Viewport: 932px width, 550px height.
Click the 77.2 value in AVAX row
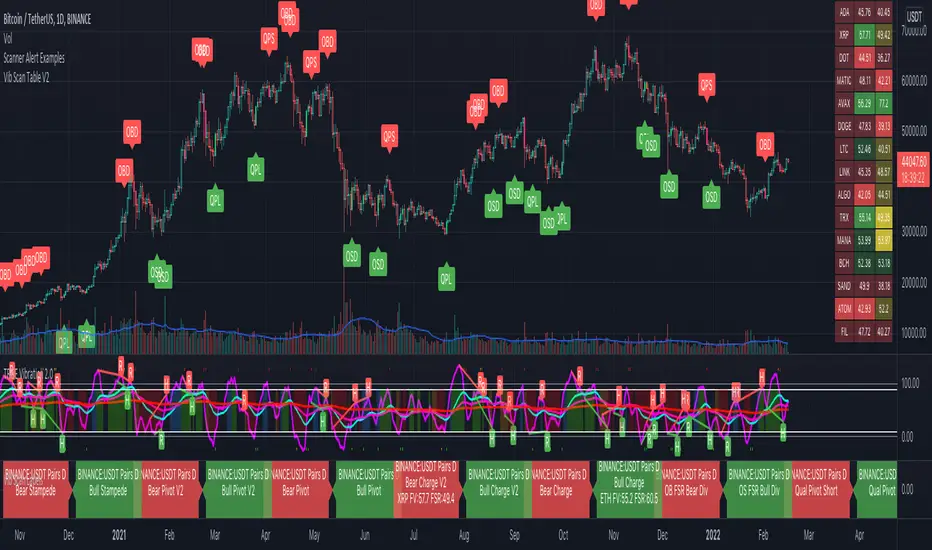click(884, 103)
